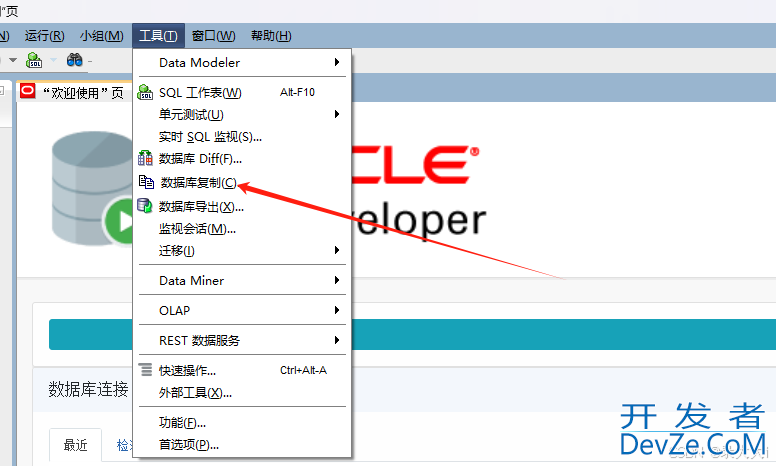Select 数据库 Diff(F)... entry
Viewport: 776px width, 466px height.
(x=242, y=159)
